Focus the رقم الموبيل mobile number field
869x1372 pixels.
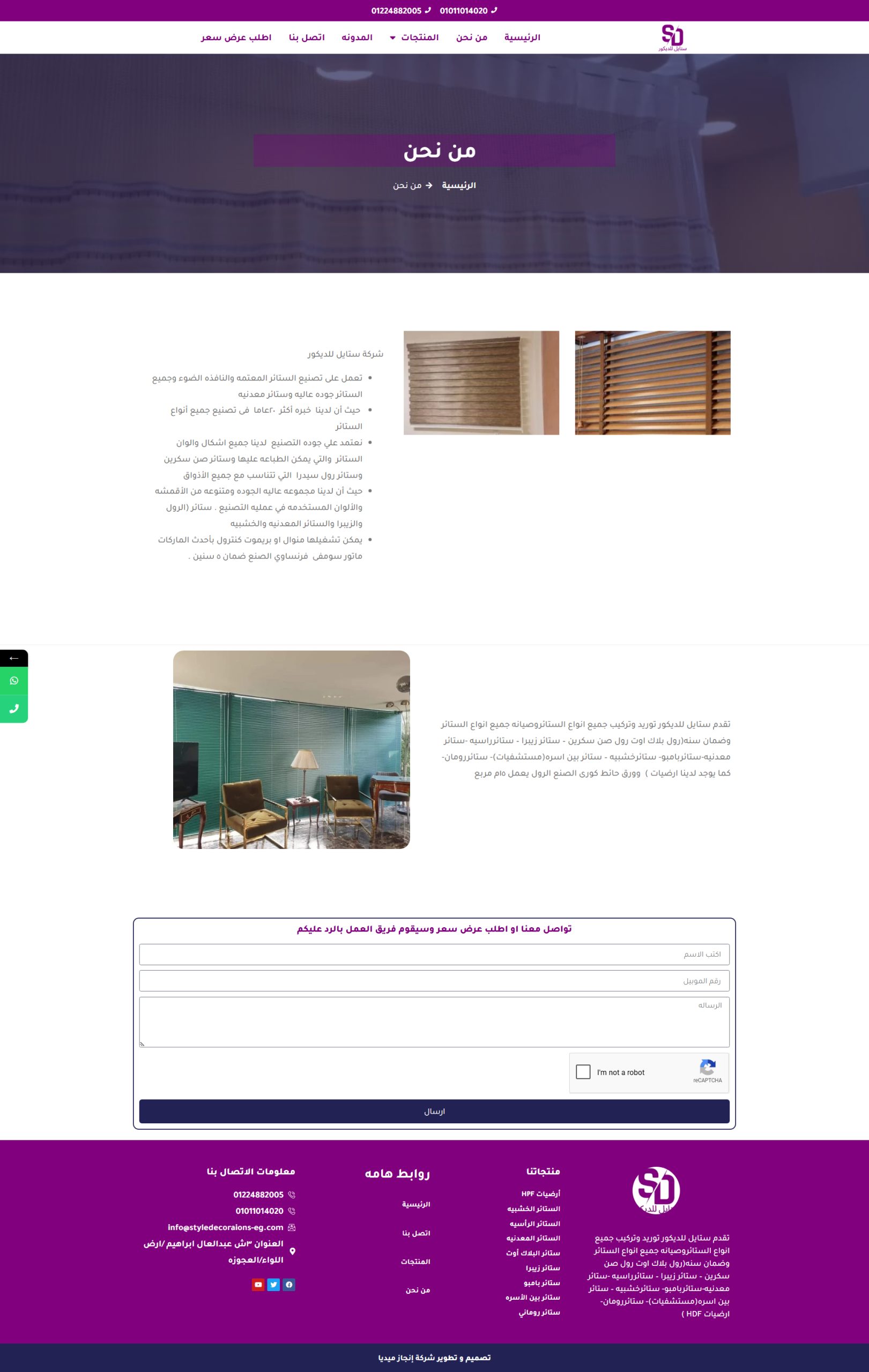point(434,981)
